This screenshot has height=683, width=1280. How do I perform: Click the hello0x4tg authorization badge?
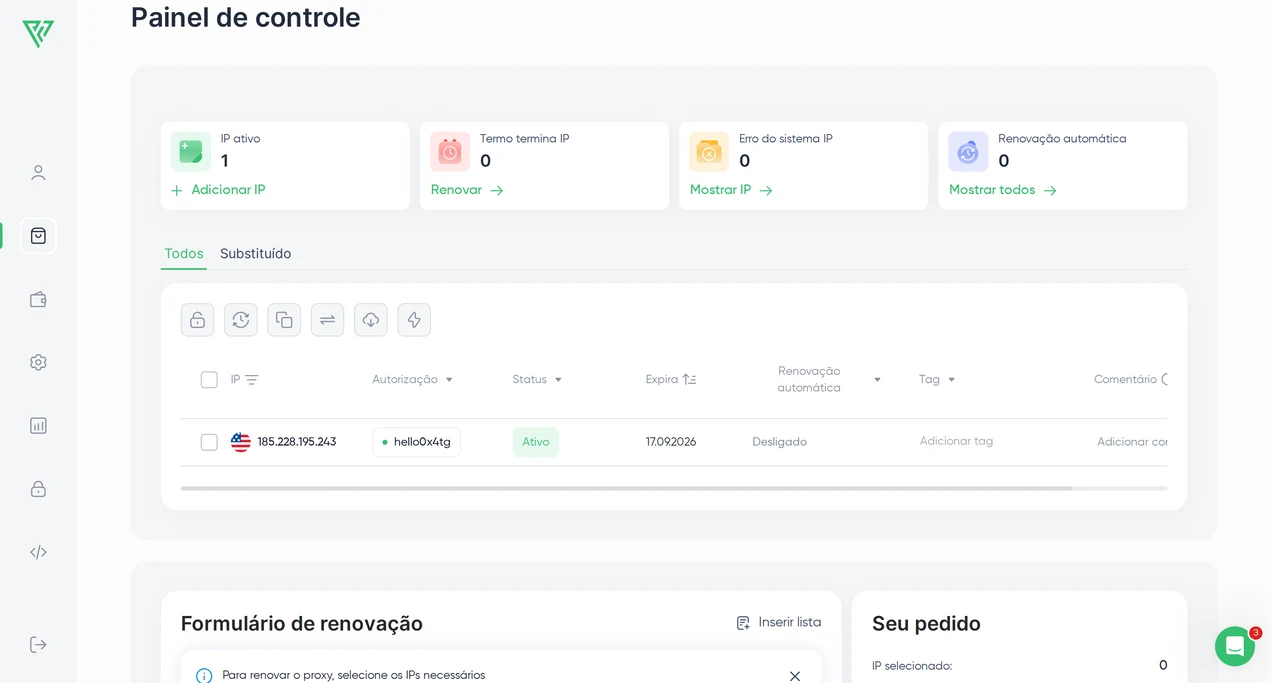coord(416,442)
